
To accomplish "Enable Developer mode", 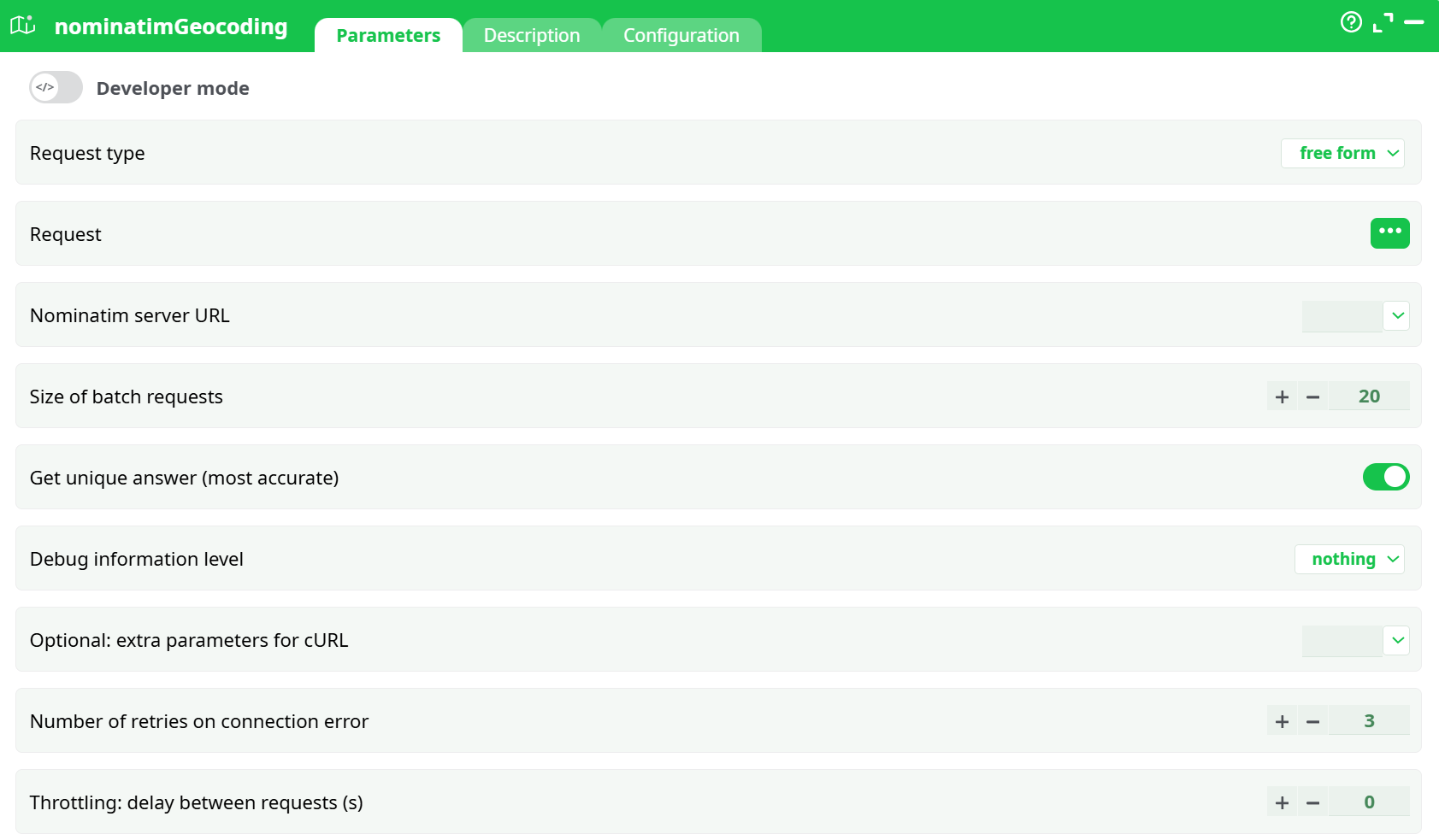I will pyautogui.click(x=56, y=87).
